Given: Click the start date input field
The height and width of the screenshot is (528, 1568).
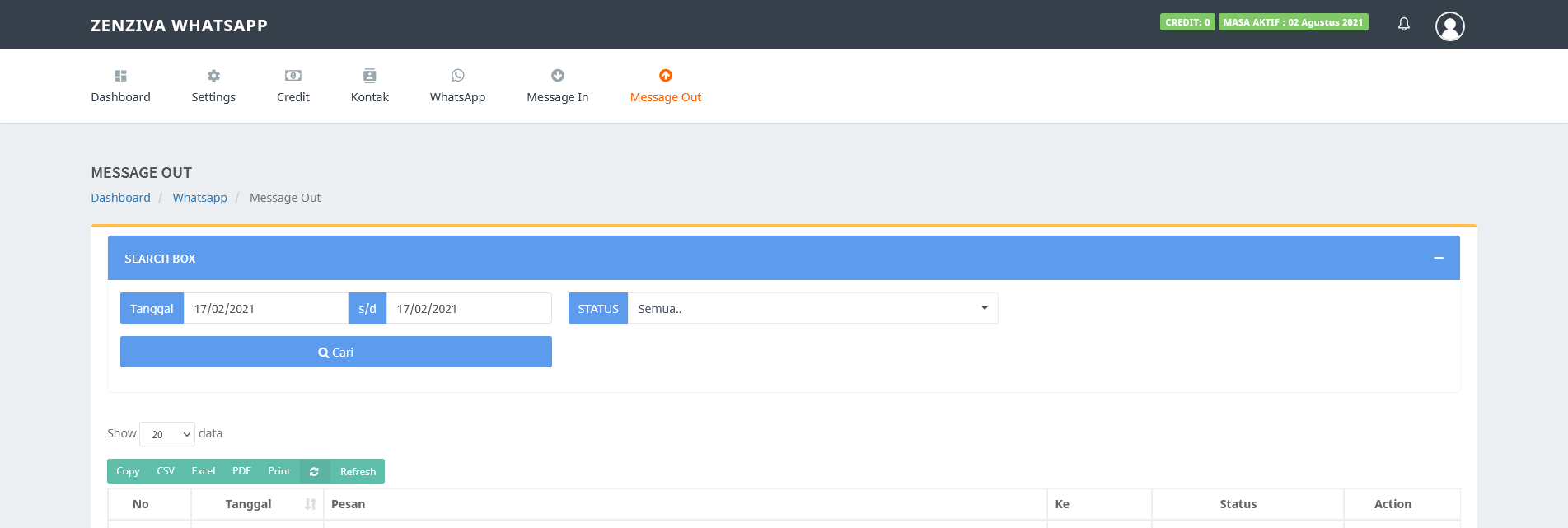Looking at the screenshot, I should (x=266, y=308).
